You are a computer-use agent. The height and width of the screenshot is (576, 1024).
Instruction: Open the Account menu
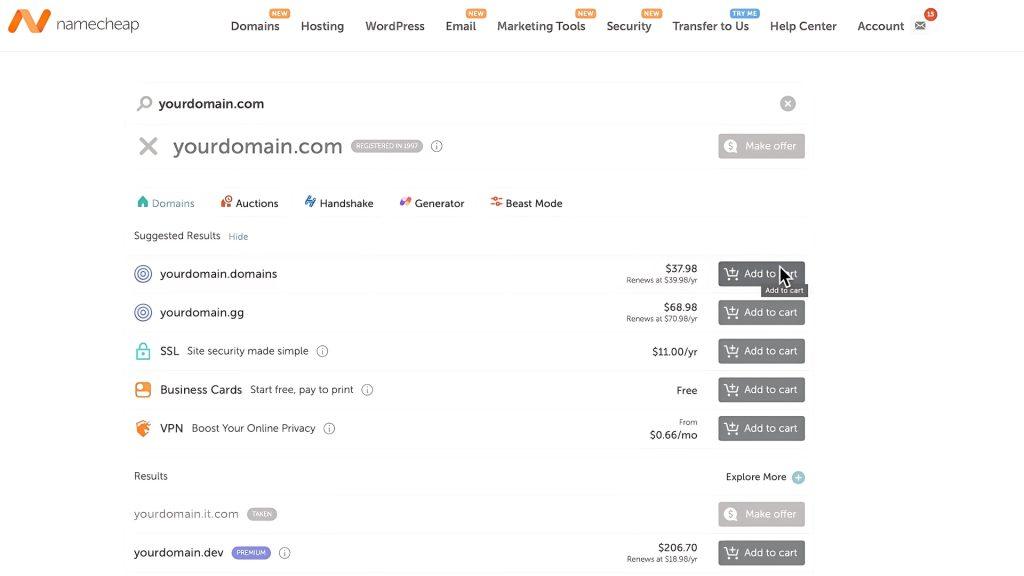[x=880, y=26]
